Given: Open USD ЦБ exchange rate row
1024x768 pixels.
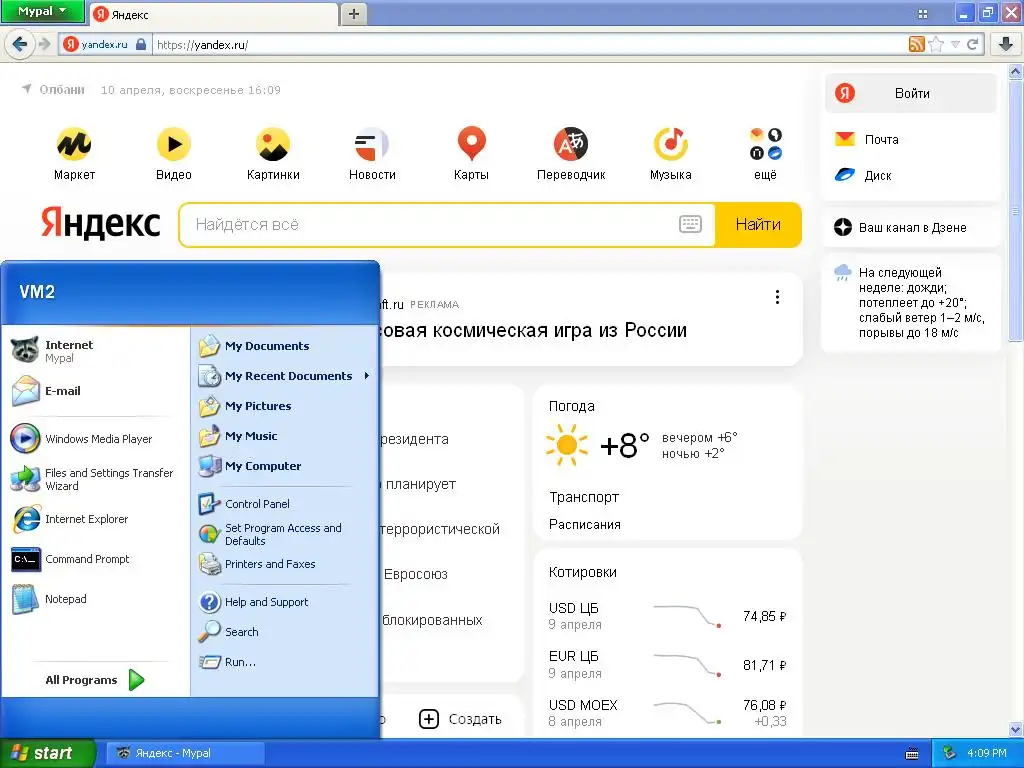Looking at the screenshot, I should point(667,616).
